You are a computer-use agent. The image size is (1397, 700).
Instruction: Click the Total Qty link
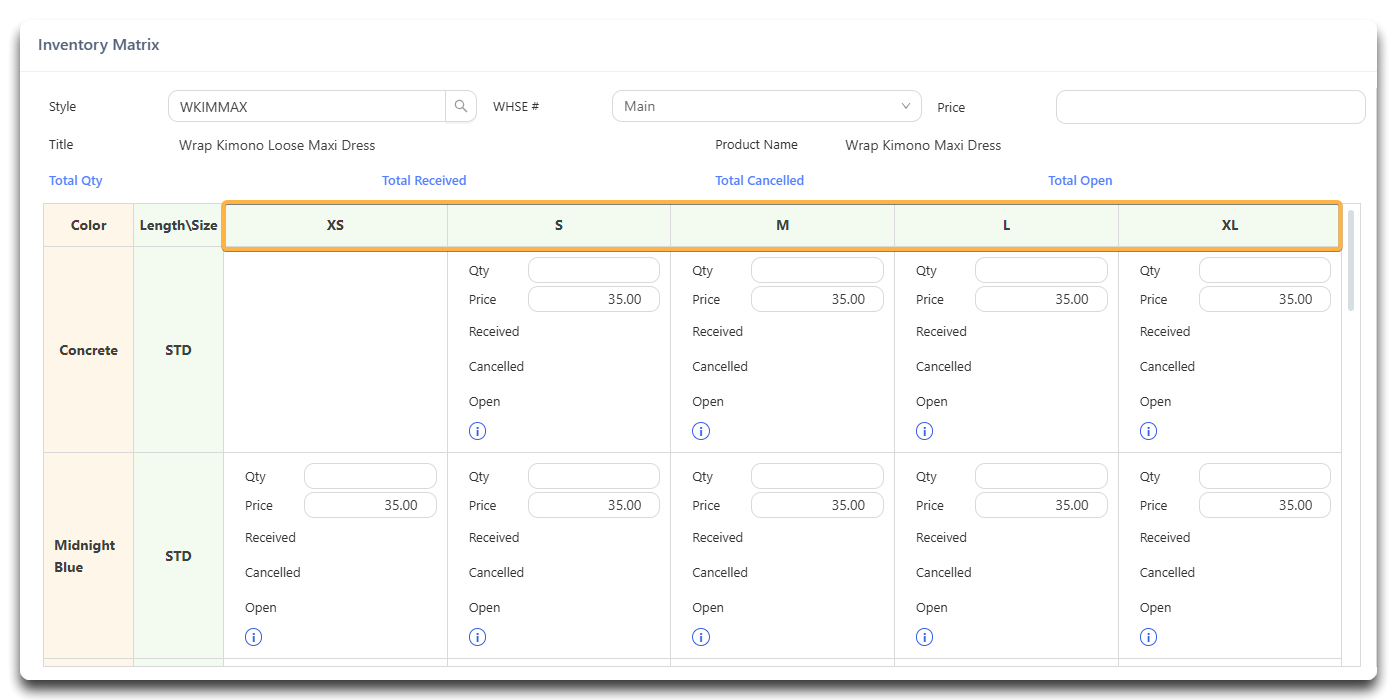[76, 181]
